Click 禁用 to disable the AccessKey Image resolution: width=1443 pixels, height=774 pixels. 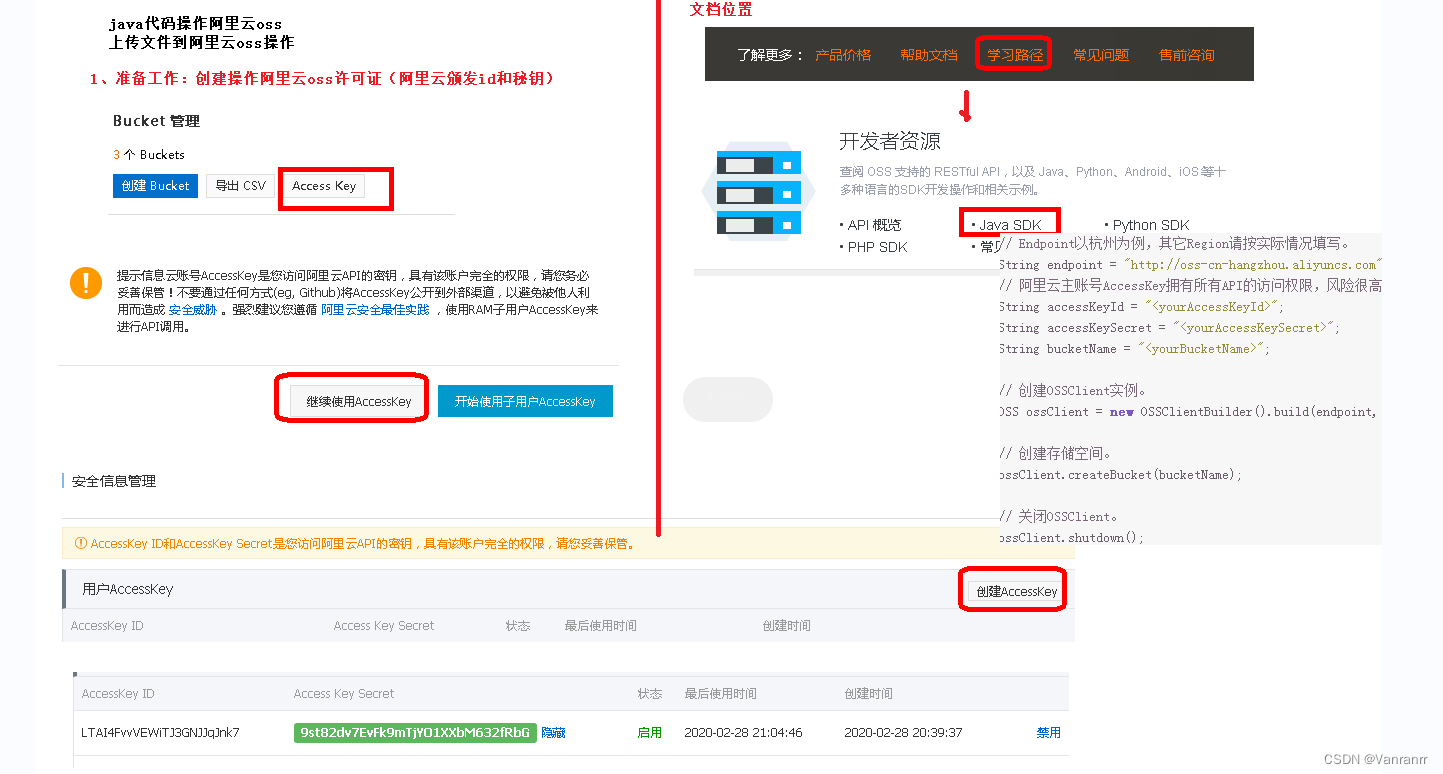[x=1048, y=733]
